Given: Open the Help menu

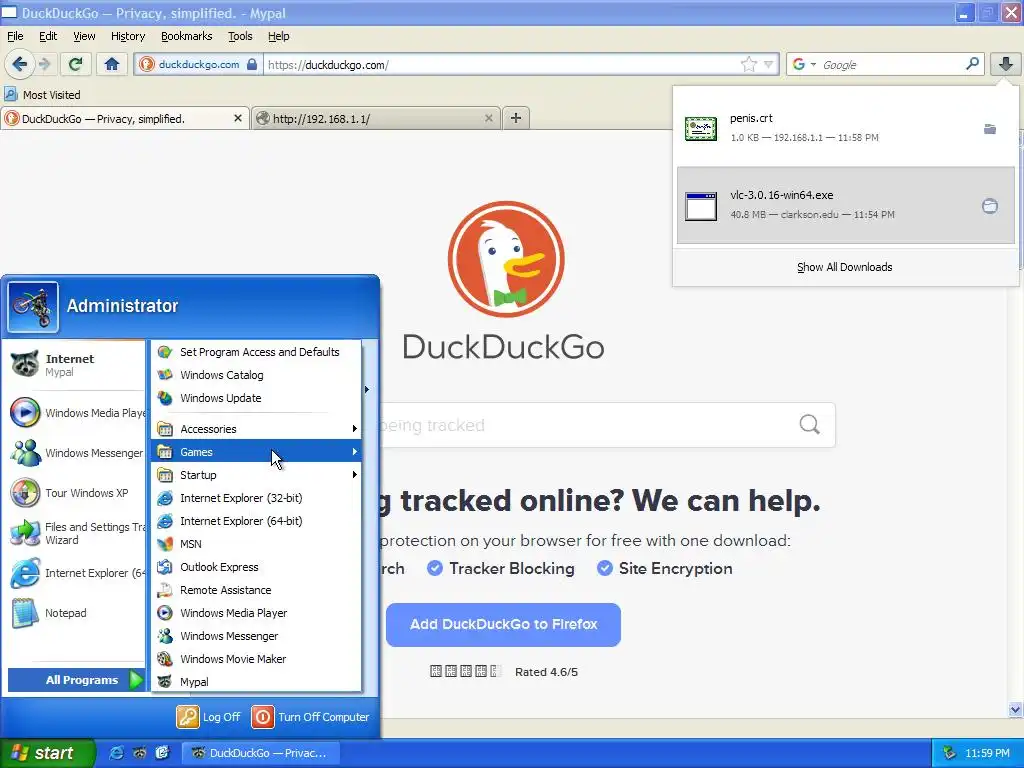Looking at the screenshot, I should [x=278, y=36].
